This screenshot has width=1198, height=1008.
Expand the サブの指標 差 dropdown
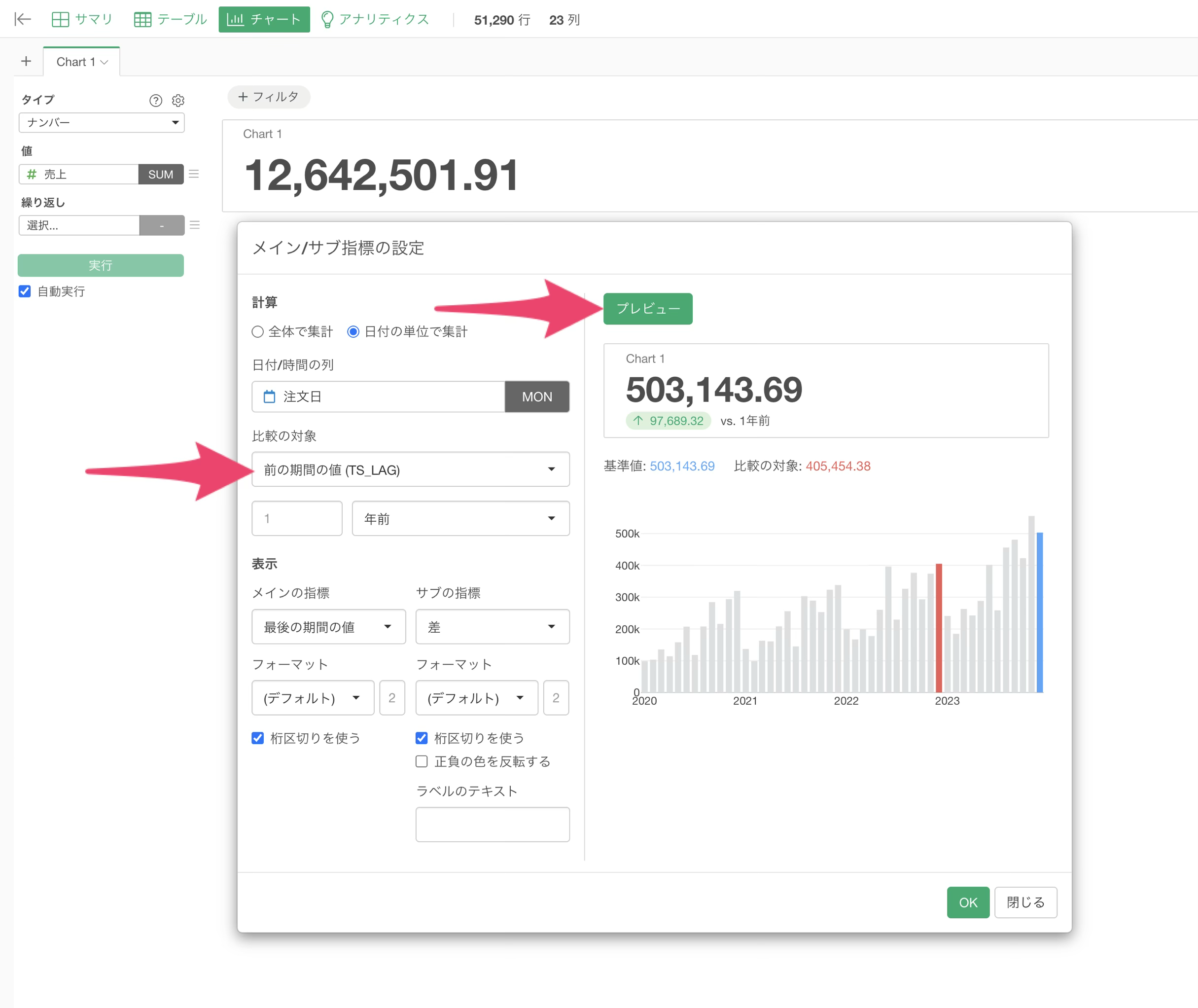(x=493, y=627)
